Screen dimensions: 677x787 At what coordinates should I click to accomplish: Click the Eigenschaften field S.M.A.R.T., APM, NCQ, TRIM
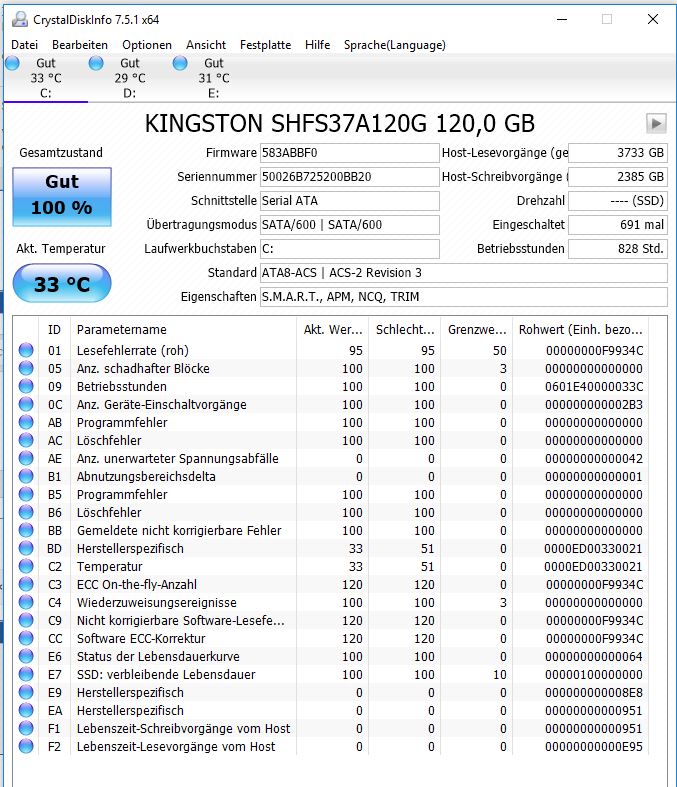[x=464, y=297]
